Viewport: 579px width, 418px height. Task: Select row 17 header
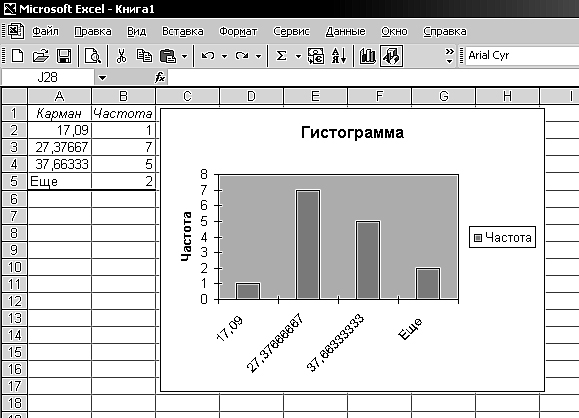click(14, 386)
